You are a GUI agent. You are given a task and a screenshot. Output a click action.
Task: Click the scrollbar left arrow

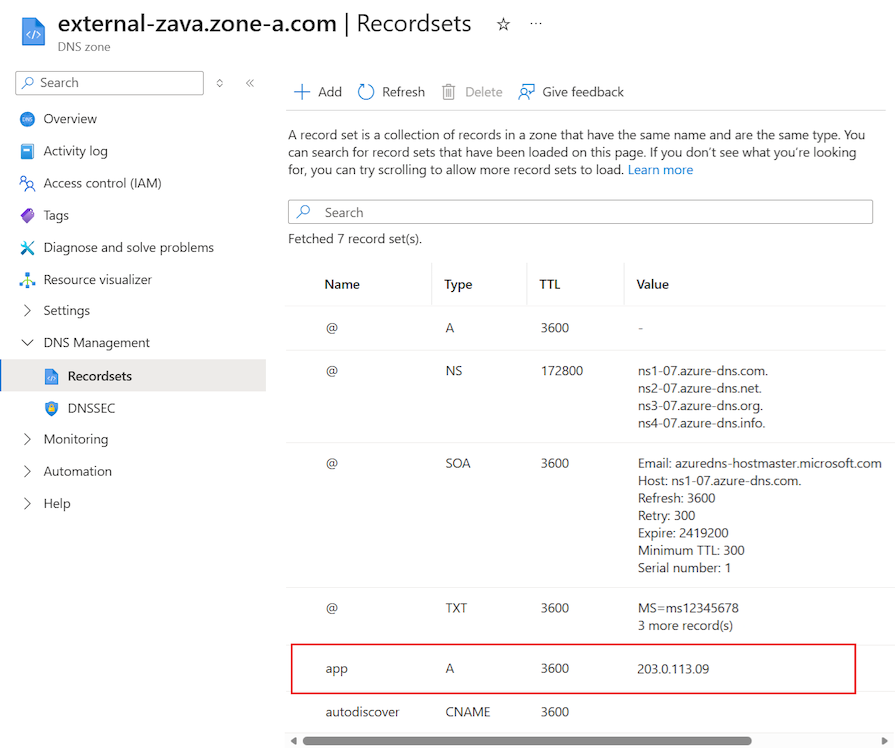click(x=293, y=741)
